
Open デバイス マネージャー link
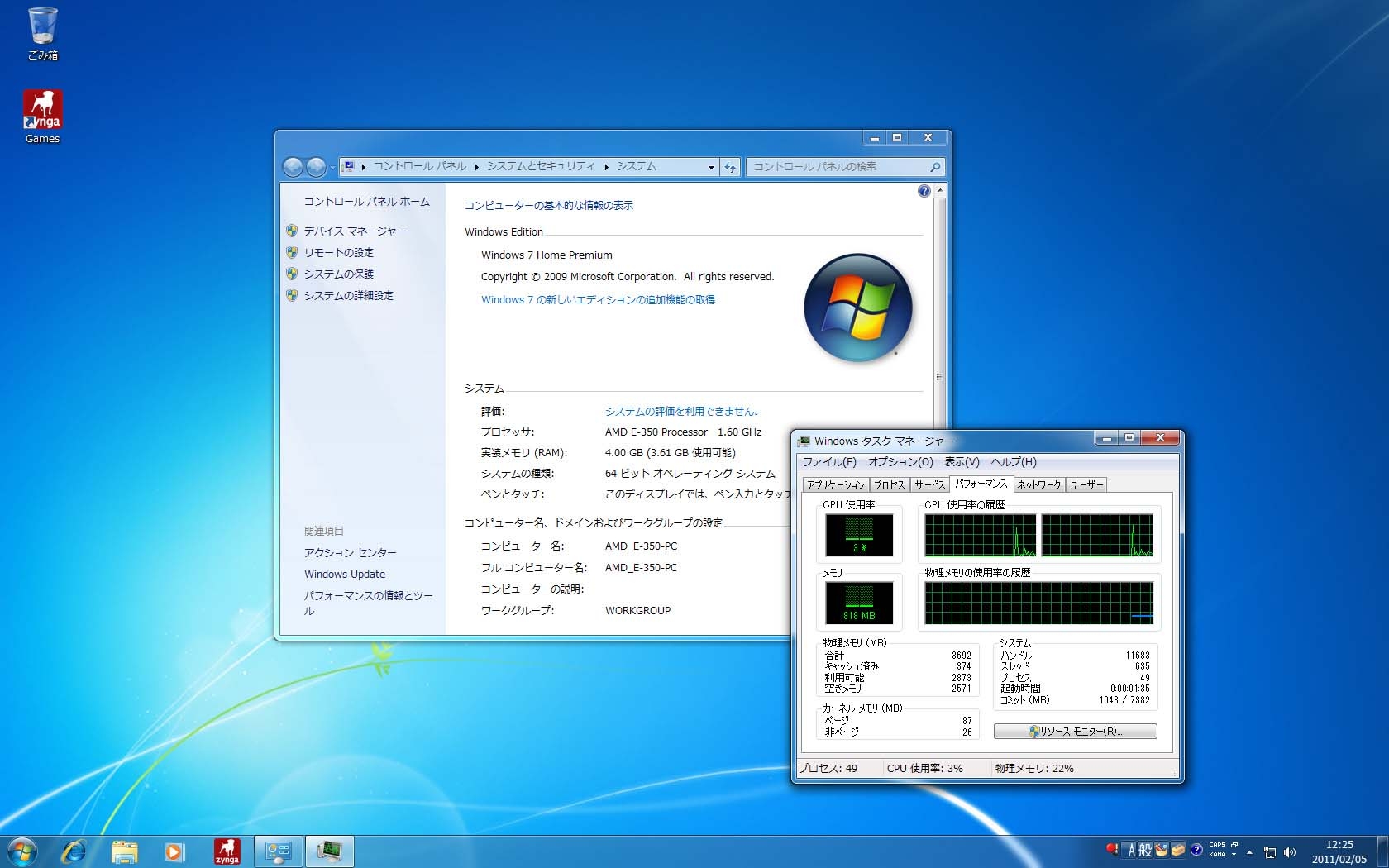point(355,231)
